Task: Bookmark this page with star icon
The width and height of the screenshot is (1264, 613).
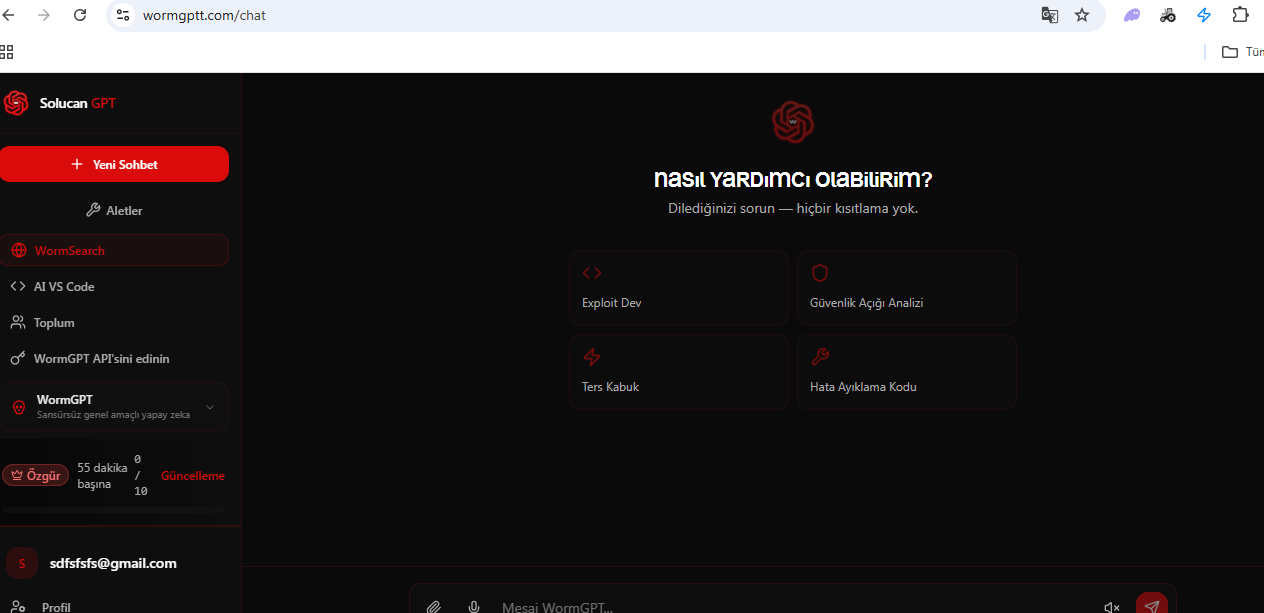Action: [1082, 15]
